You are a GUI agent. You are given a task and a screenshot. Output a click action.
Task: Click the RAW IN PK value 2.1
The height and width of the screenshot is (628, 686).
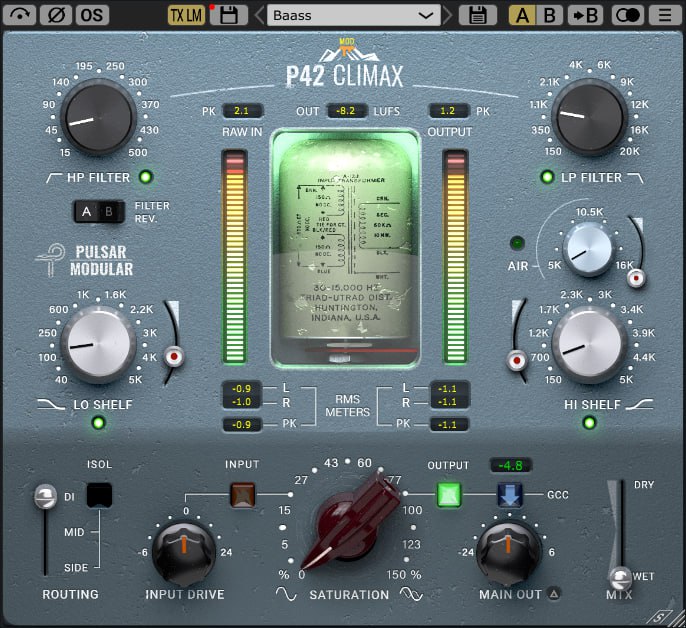[242, 111]
